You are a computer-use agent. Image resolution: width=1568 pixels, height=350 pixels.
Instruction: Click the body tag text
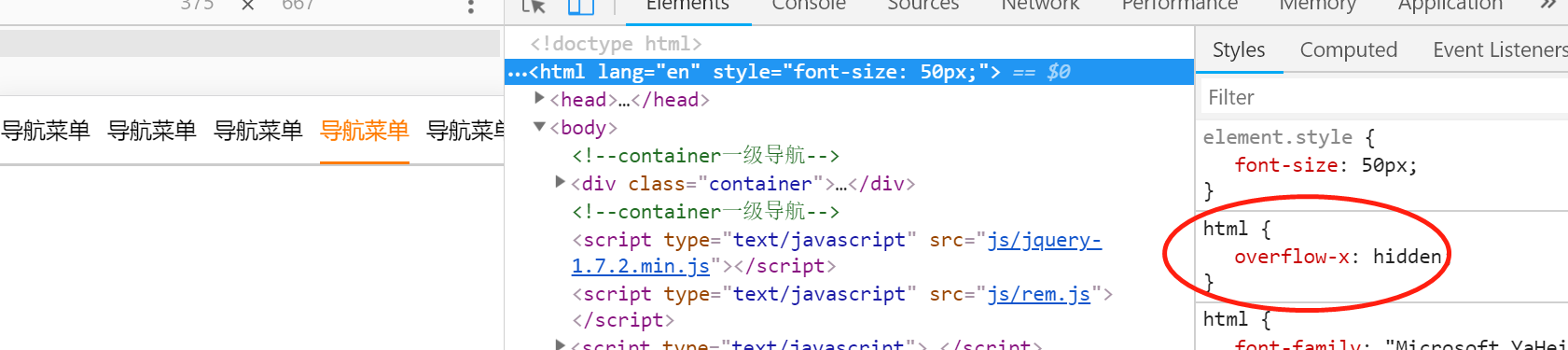coord(583,128)
